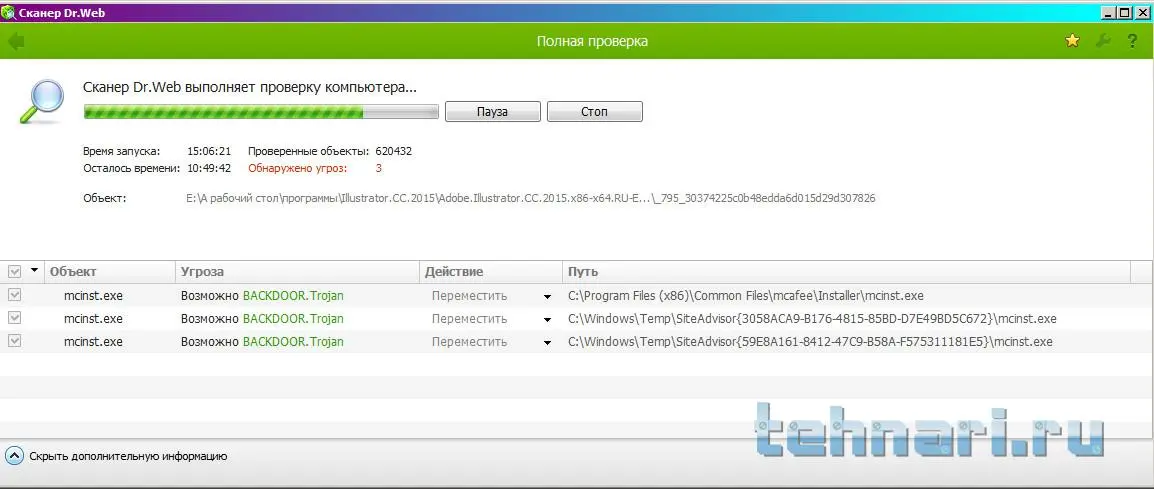Close the Dr.Web scanner window
This screenshot has height=489, width=1154.
[x=1140, y=13]
